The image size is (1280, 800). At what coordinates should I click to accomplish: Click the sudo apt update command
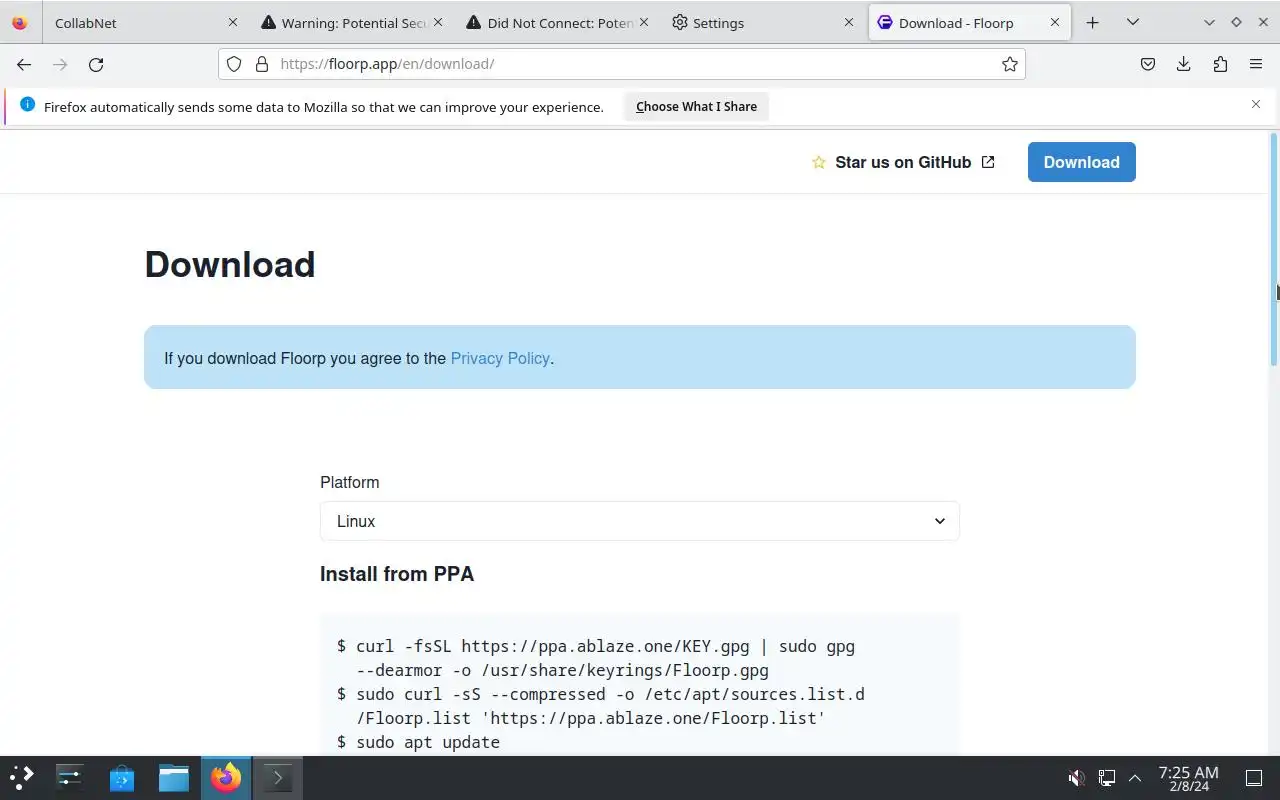pos(427,742)
